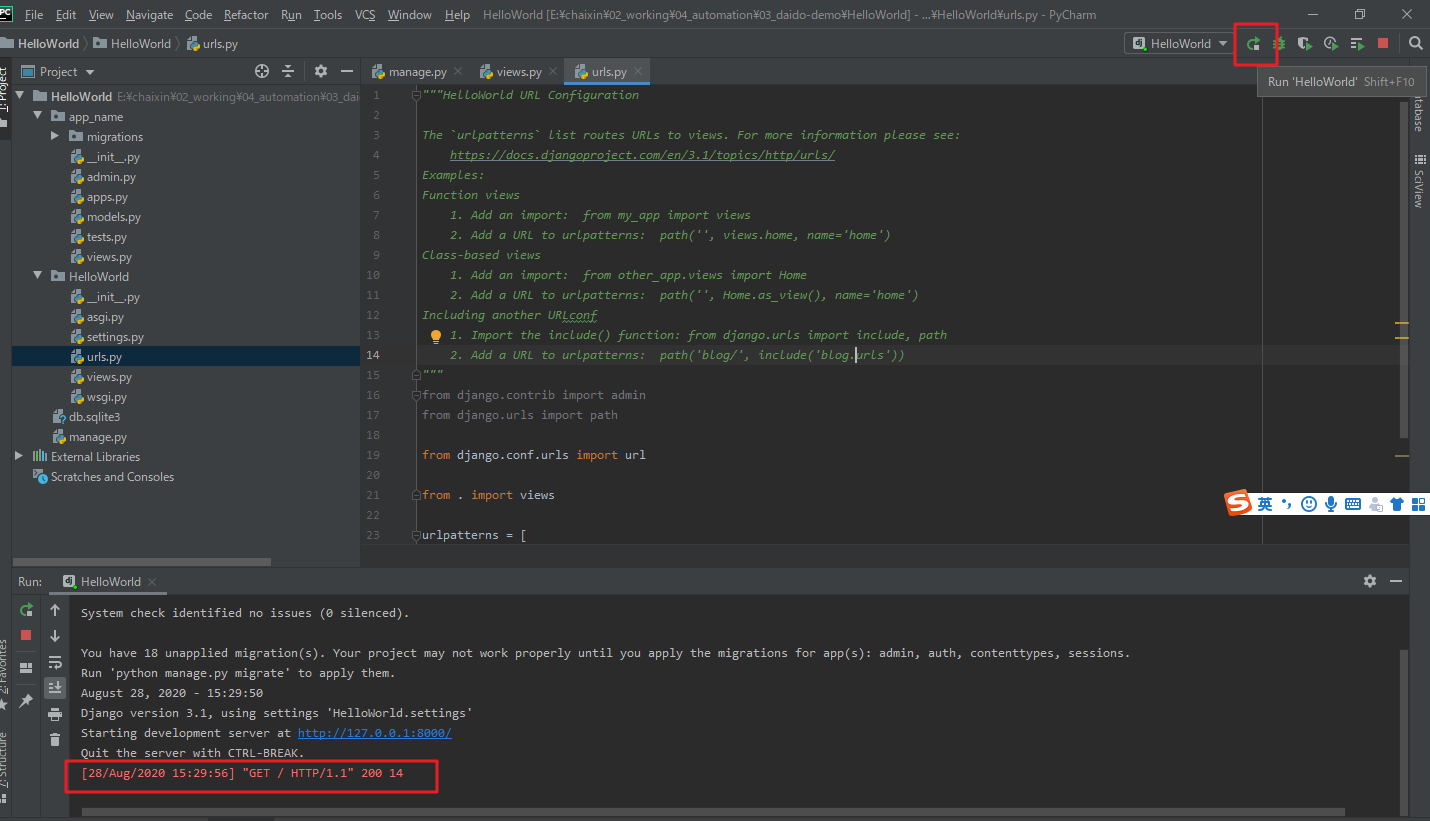Open Search Everywhere magnifier icon
This screenshot has width=1430, height=821.
tap(1416, 43)
